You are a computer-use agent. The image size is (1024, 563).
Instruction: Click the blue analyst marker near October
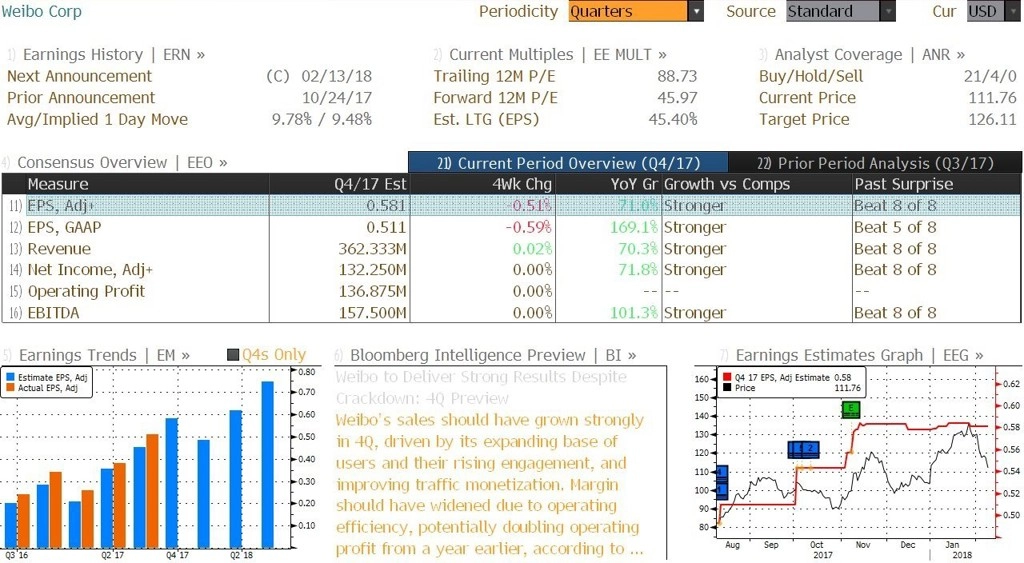(x=803, y=449)
